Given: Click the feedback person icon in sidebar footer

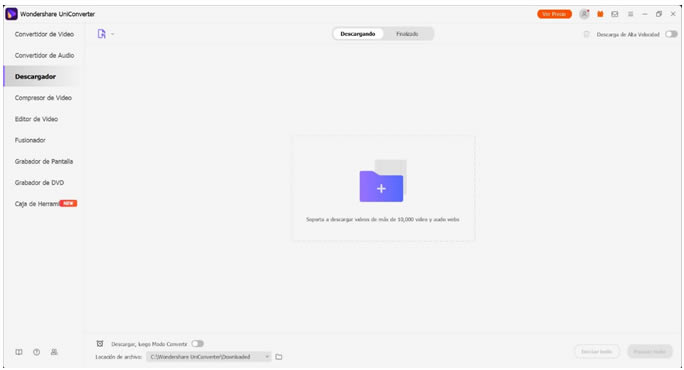Looking at the screenshot, I should [54, 352].
